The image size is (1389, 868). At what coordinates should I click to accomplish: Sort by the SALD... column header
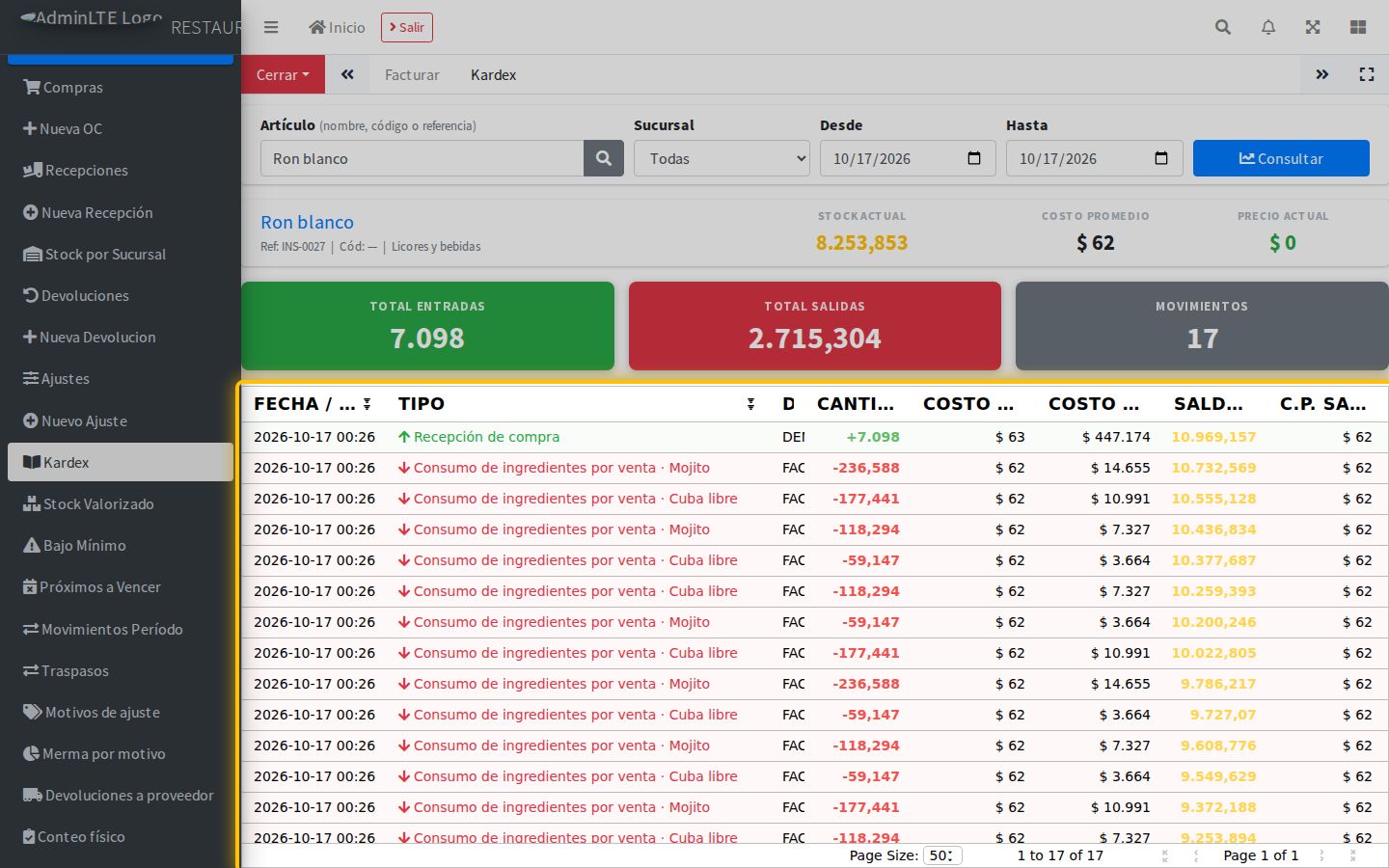[1209, 404]
